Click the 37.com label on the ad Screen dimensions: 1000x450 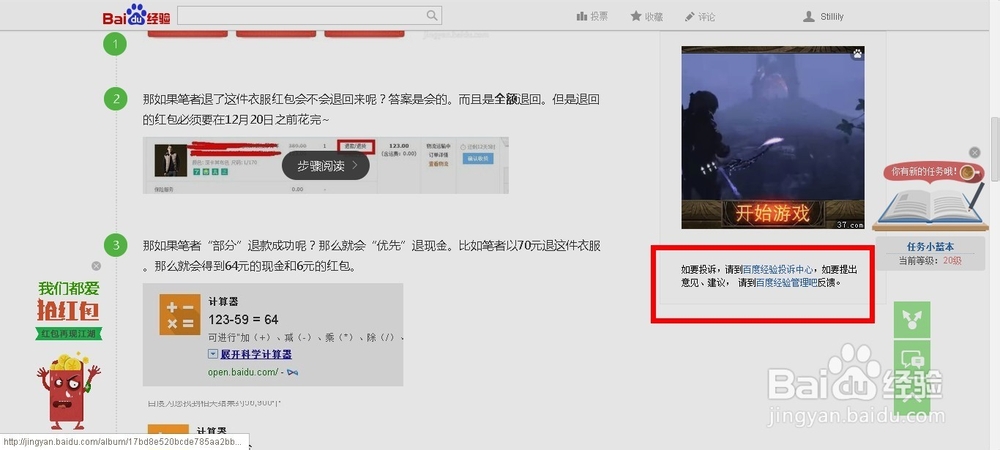click(850, 224)
